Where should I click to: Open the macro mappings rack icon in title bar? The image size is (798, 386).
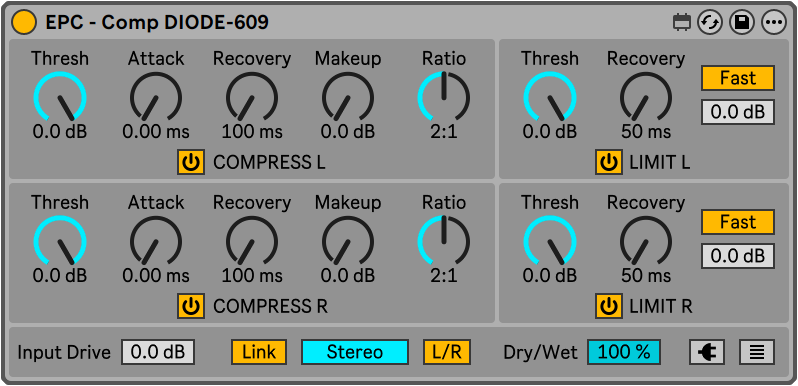(x=681, y=22)
